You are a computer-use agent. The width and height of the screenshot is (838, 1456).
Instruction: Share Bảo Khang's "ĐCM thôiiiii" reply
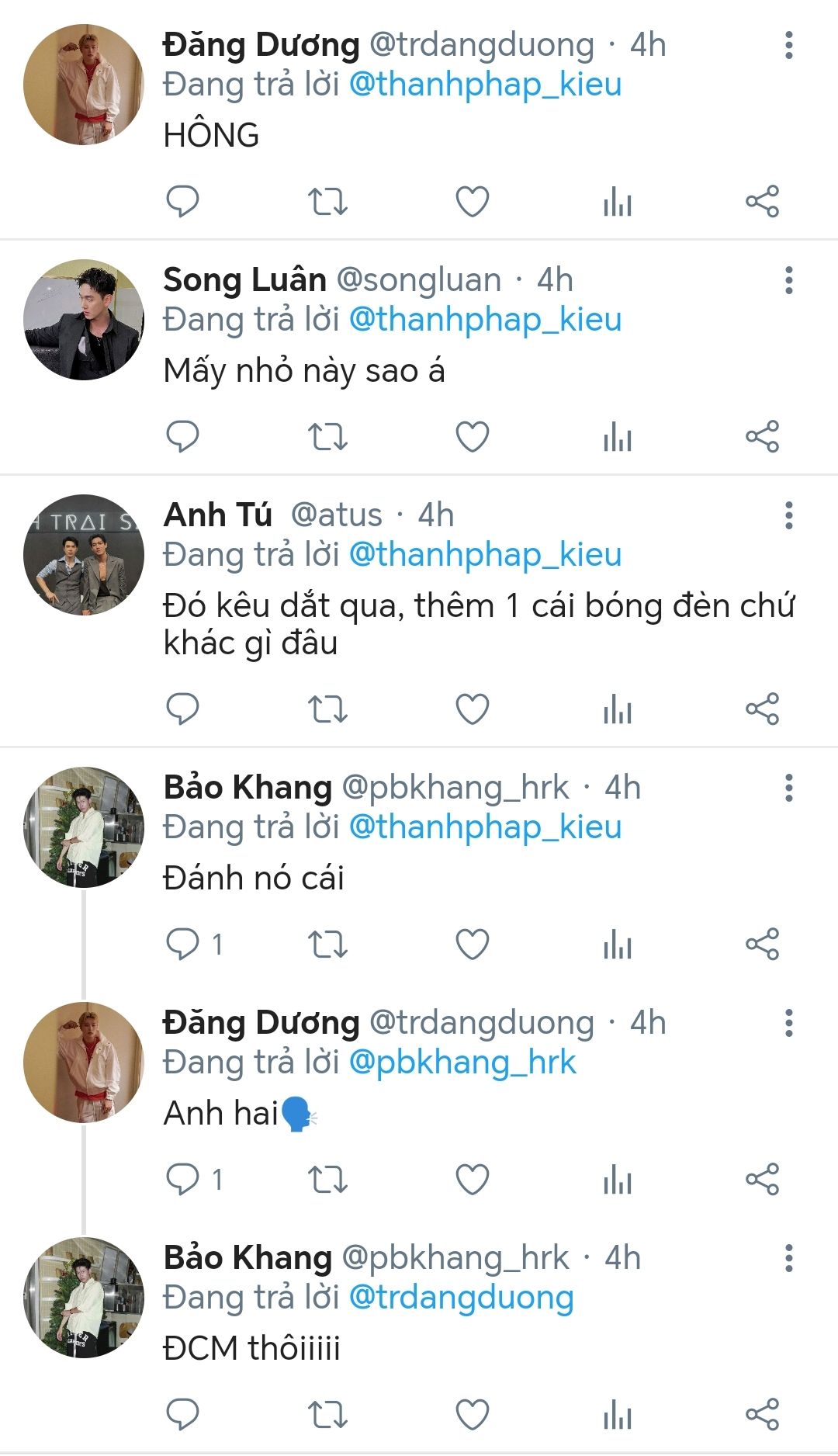pyautogui.click(x=762, y=1414)
